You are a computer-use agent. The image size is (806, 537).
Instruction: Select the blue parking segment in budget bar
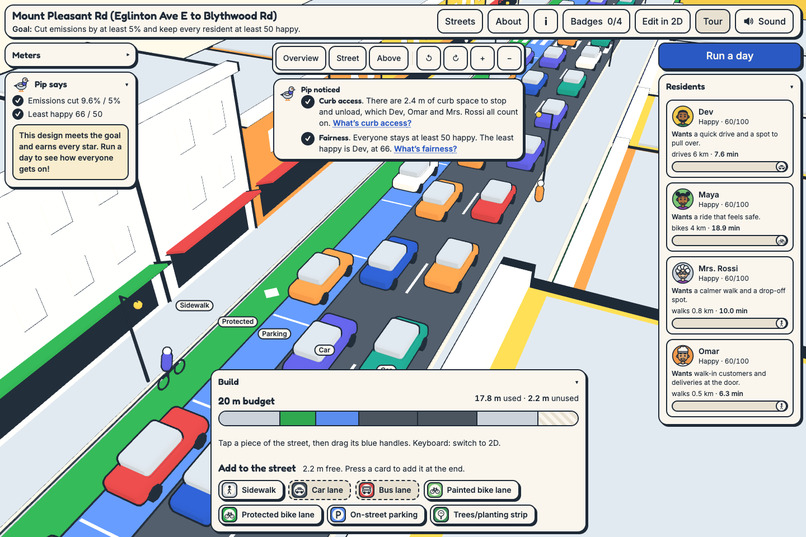pos(337,418)
